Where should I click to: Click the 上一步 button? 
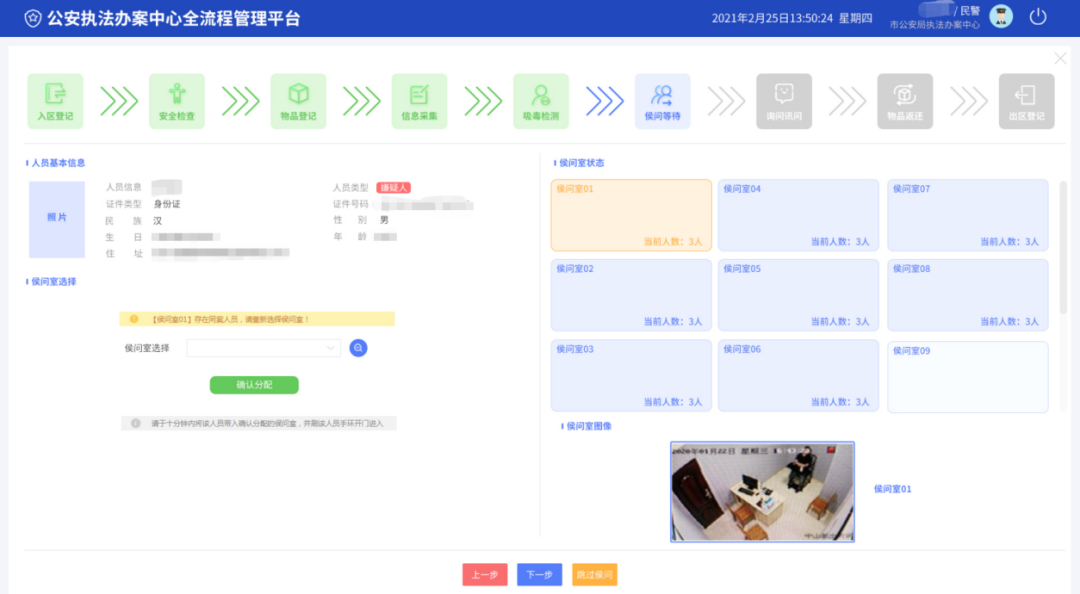pyautogui.click(x=485, y=575)
